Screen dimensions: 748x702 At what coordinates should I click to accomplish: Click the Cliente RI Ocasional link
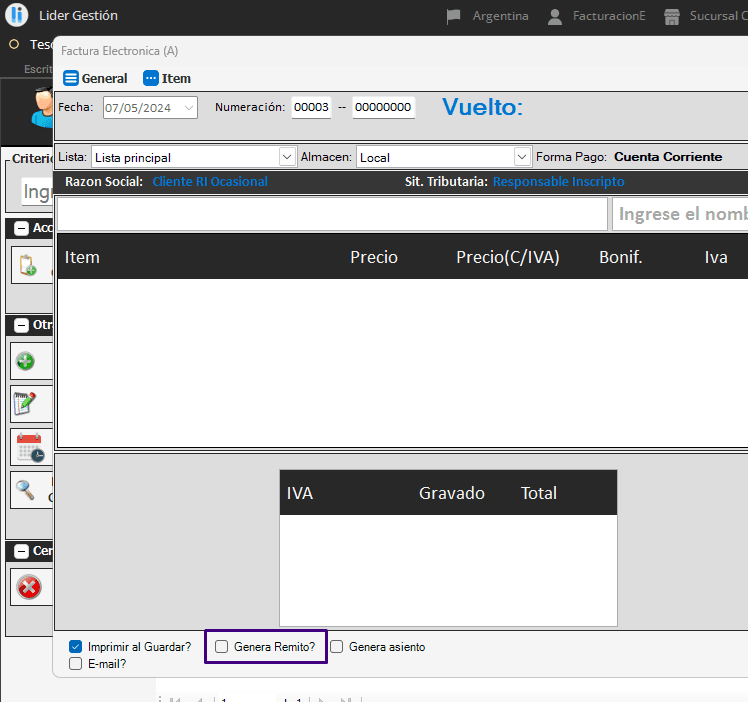(x=210, y=182)
